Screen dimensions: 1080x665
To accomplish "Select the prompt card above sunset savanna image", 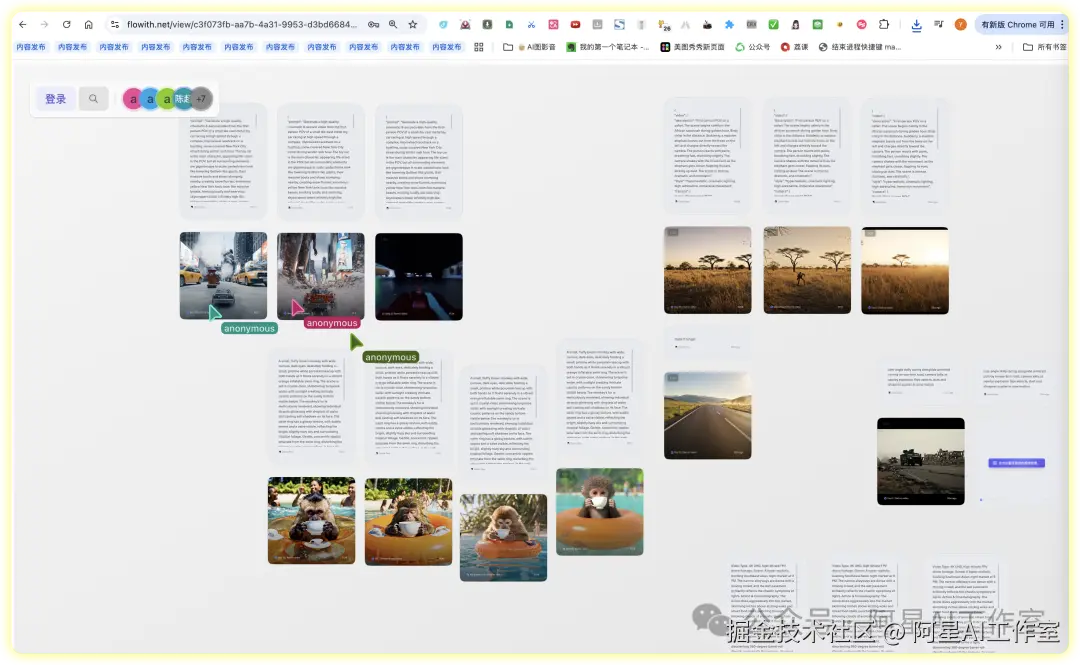I will [x=905, y=156].
